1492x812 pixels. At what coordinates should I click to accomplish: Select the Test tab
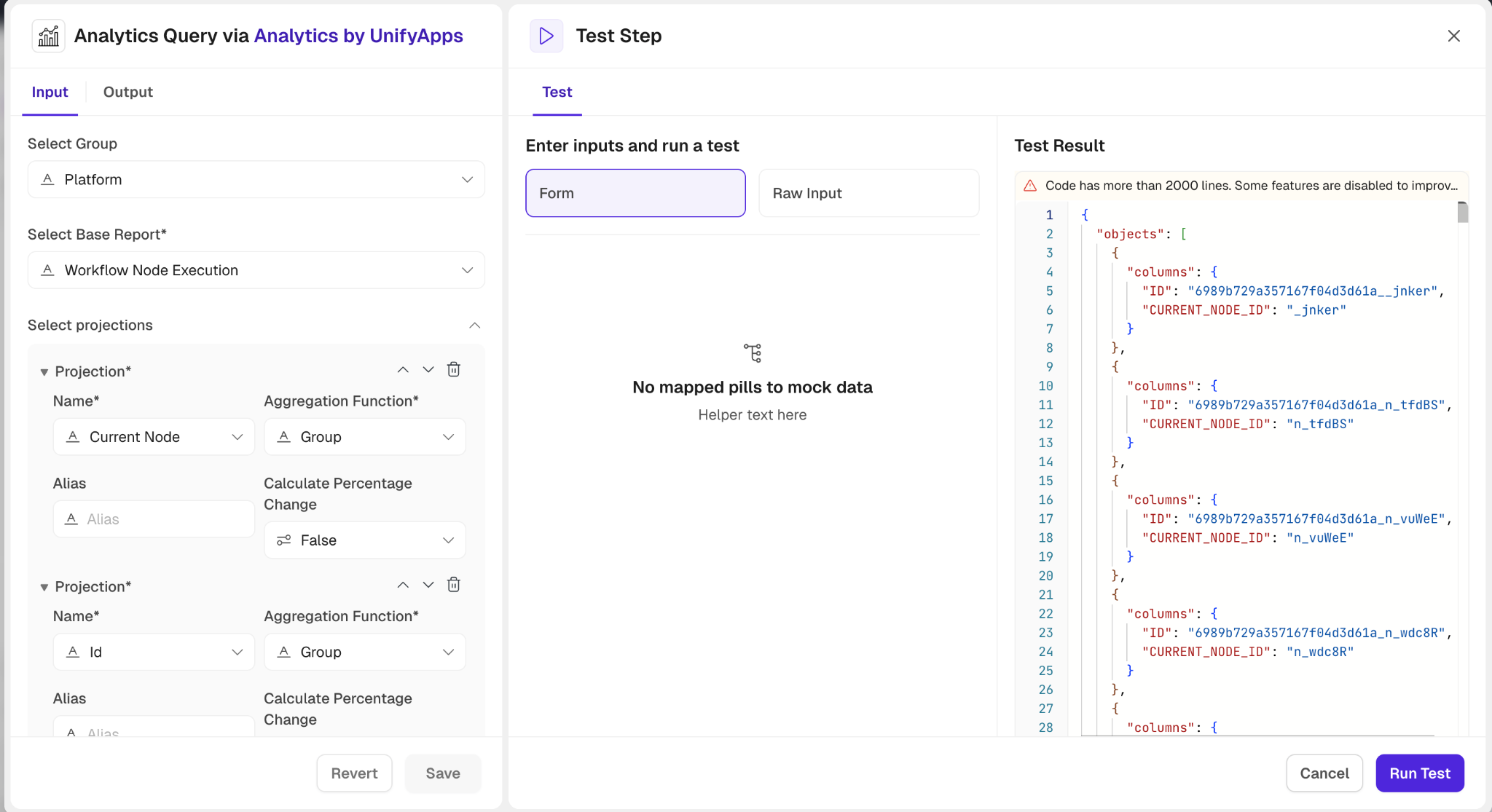click(x=557, y=92)
